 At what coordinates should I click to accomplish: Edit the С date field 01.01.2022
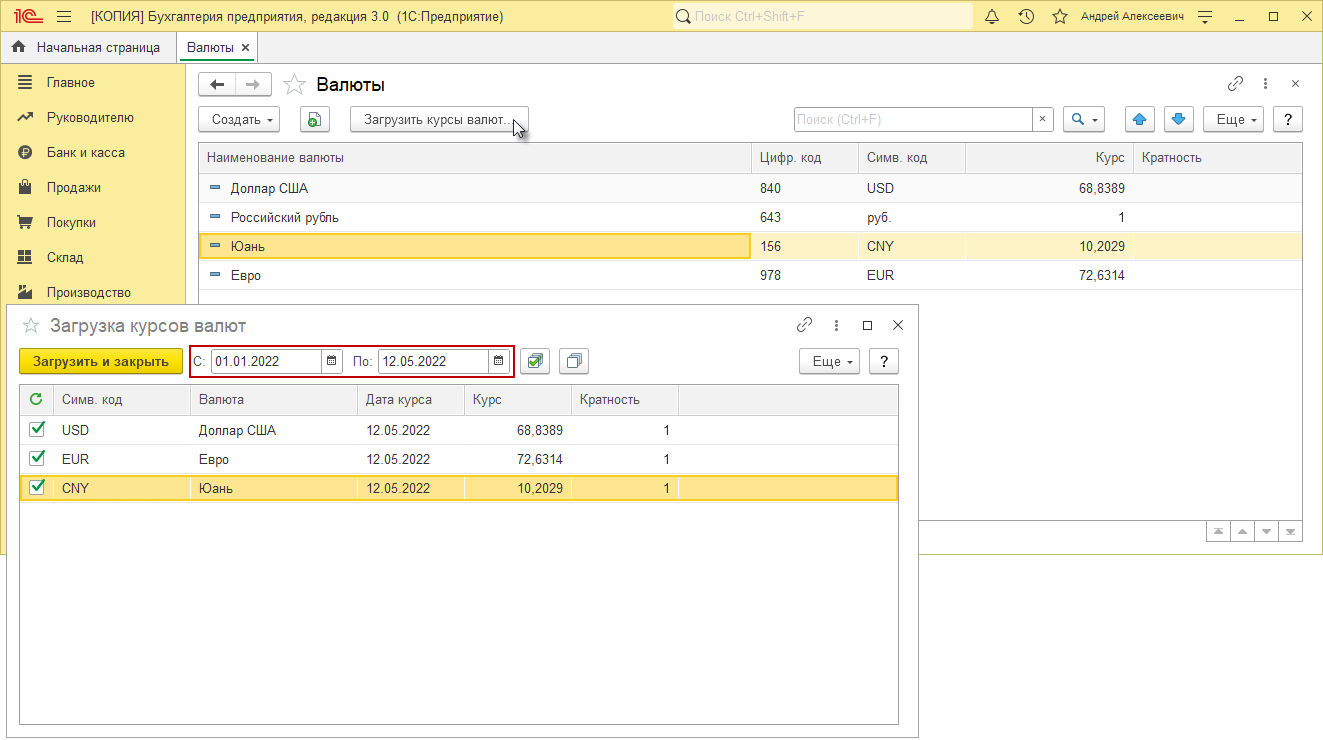point(267,361)
